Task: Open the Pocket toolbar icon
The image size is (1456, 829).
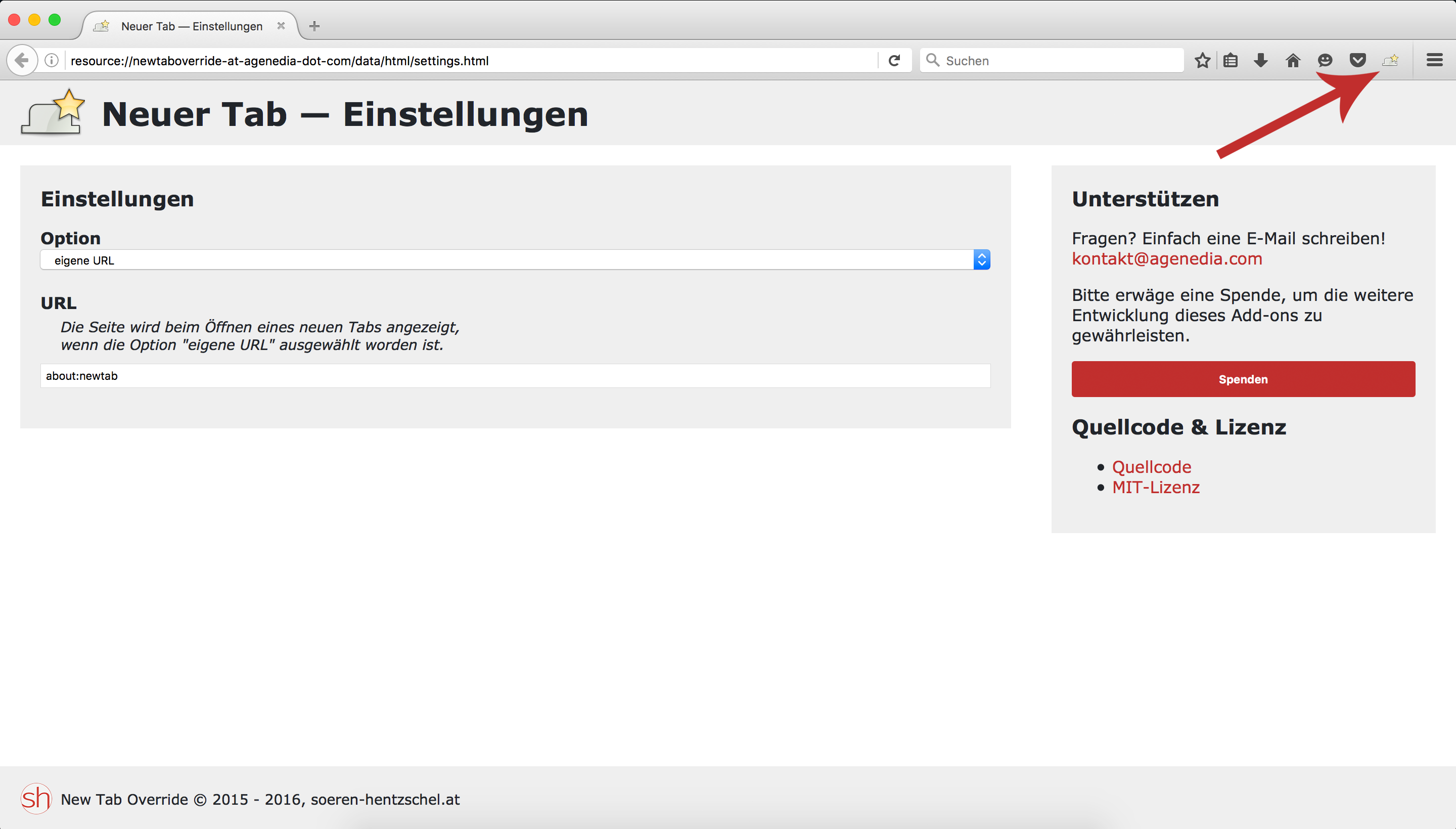Action: 1357,60
